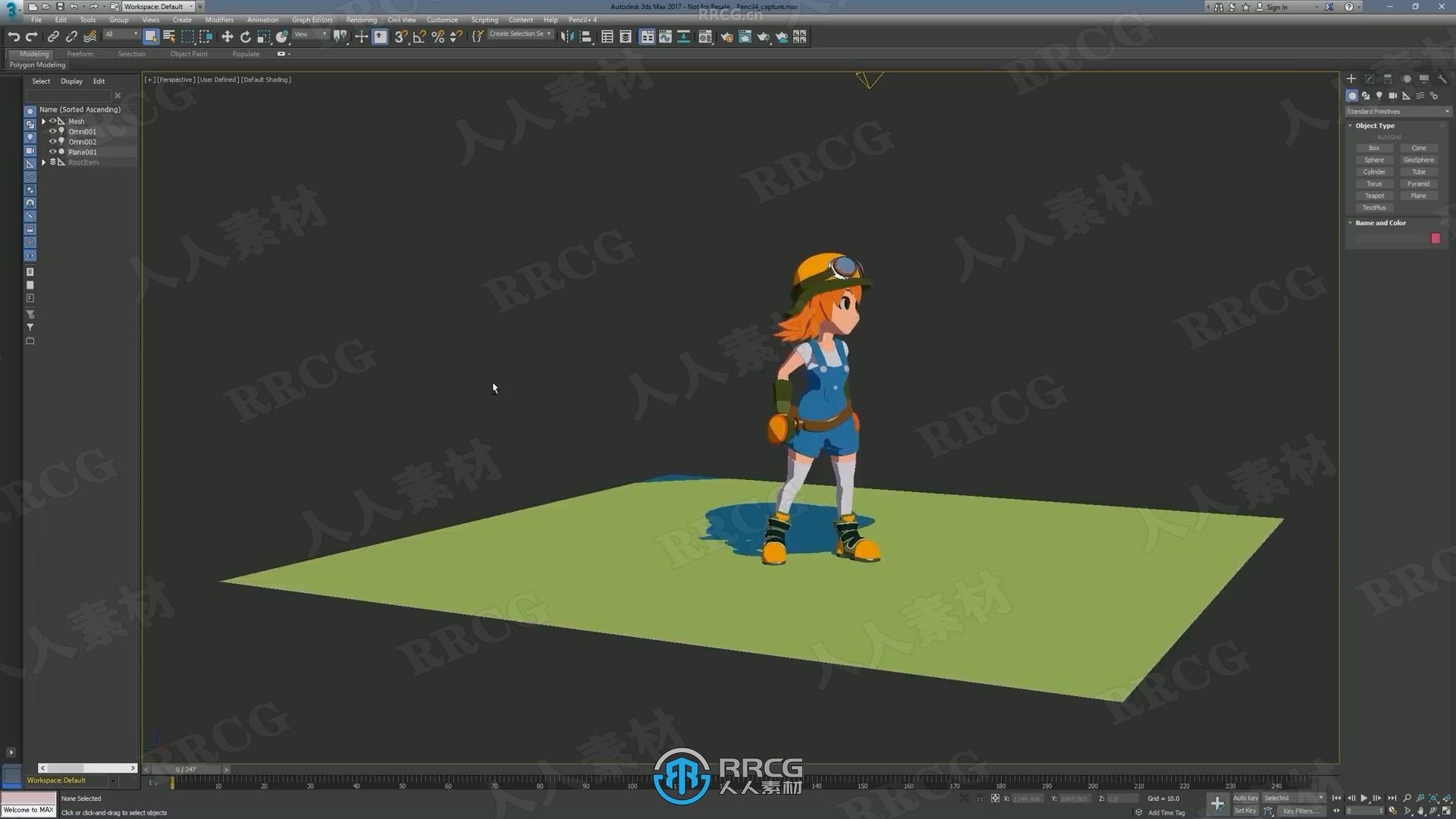
Task: Choose the Select and Scale tool
Action: (263, 36)
